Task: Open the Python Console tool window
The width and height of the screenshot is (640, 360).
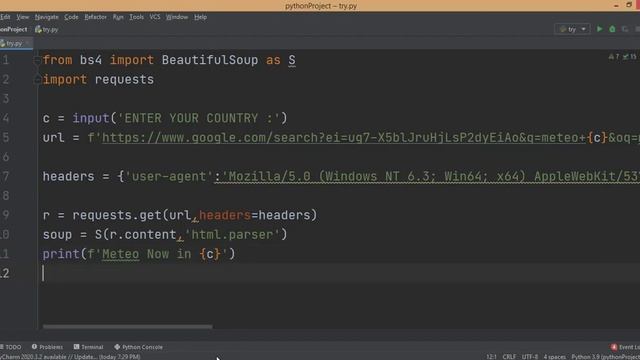Action: [x=139, y=347]
